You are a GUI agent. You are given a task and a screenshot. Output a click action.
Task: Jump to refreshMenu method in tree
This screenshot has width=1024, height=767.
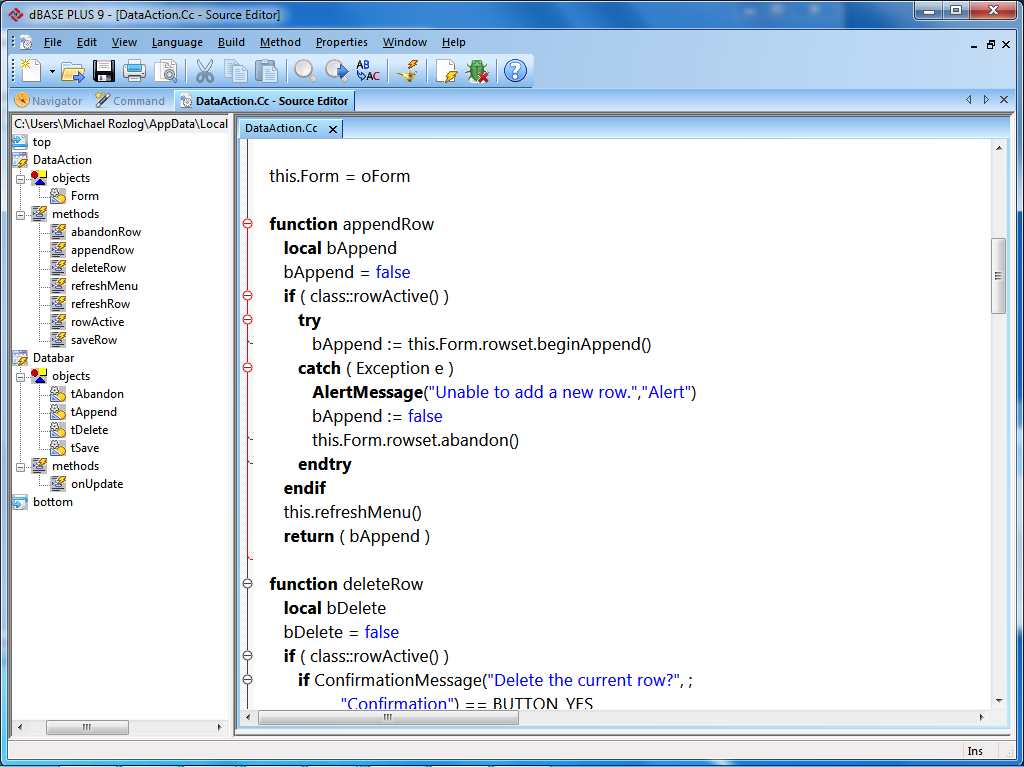coord(104,286)
